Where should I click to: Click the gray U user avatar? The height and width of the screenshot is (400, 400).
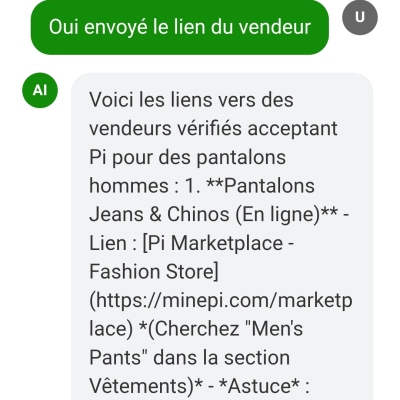point(360,17)
